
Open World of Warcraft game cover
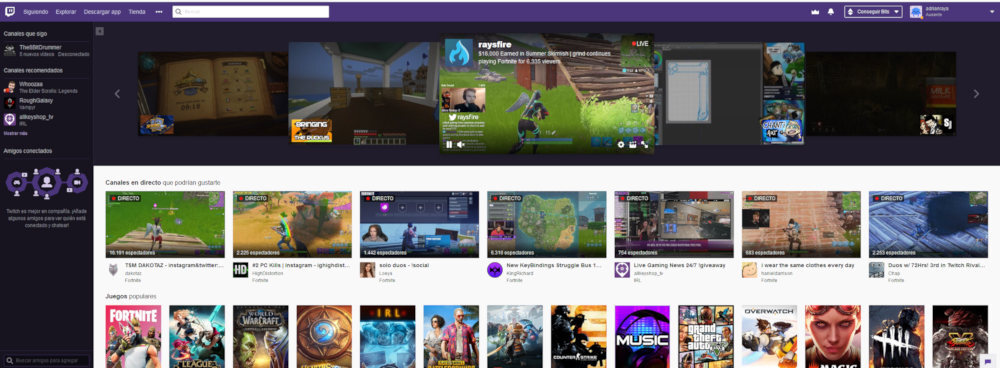260,337
